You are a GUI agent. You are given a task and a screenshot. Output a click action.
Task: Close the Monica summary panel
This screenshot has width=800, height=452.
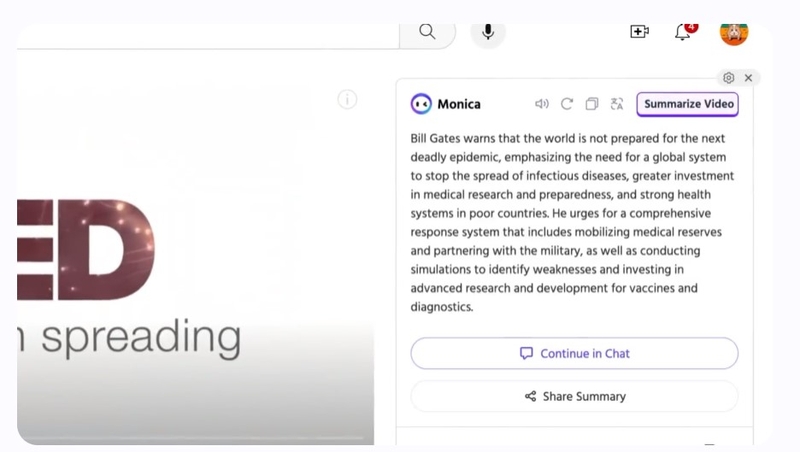coord(748,78)
